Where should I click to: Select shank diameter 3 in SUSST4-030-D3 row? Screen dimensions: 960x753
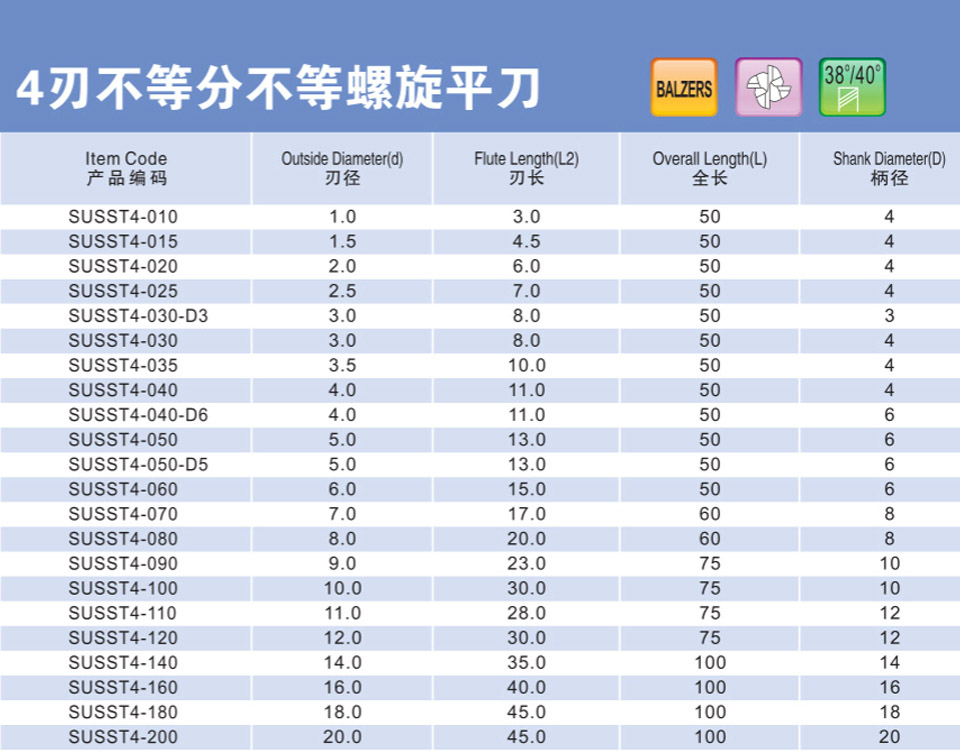coord(889,316)
